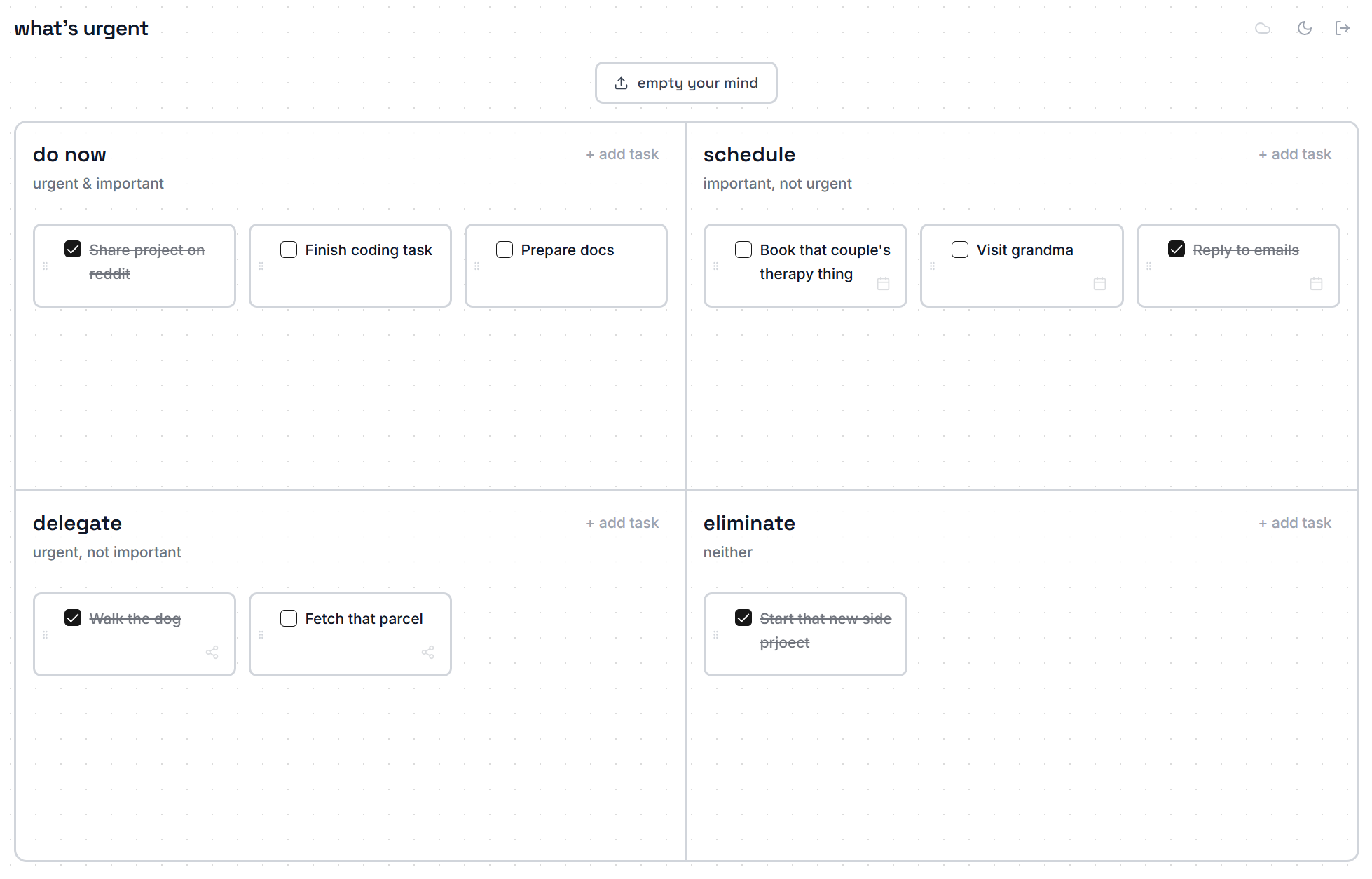Uncheck Reply to emails task
Screen dimensions: 1372x879
click(1176, 248)
